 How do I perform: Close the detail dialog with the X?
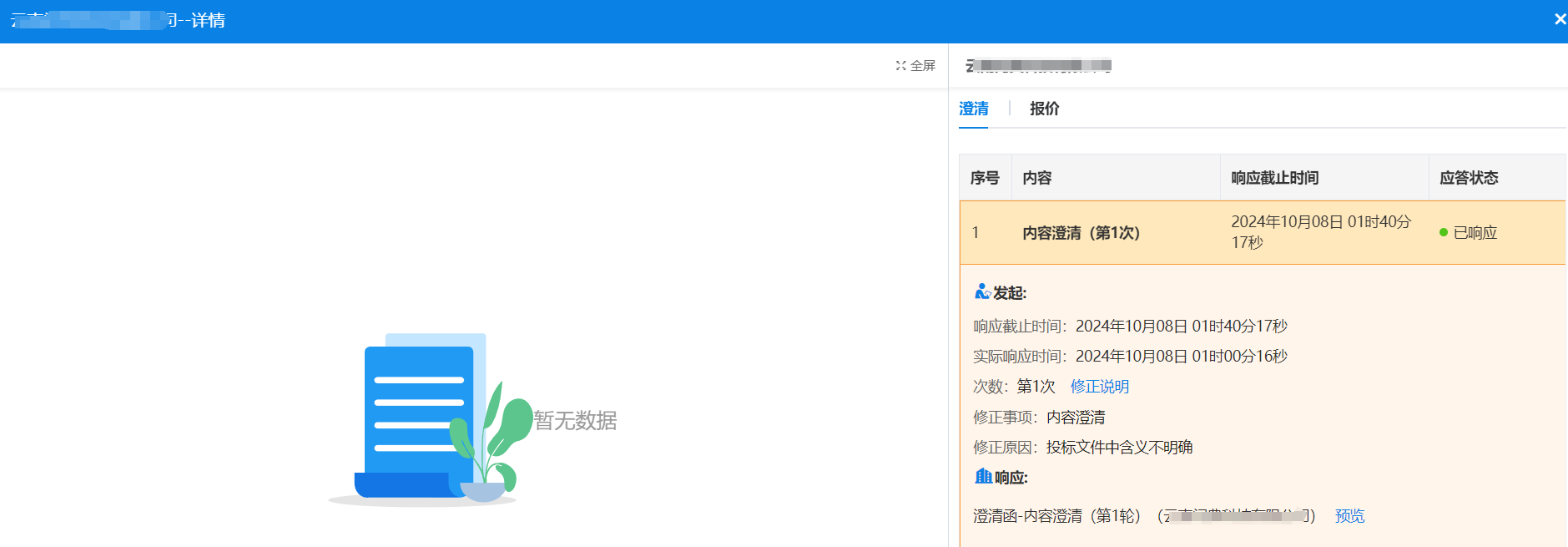[x=1560, y=19]
